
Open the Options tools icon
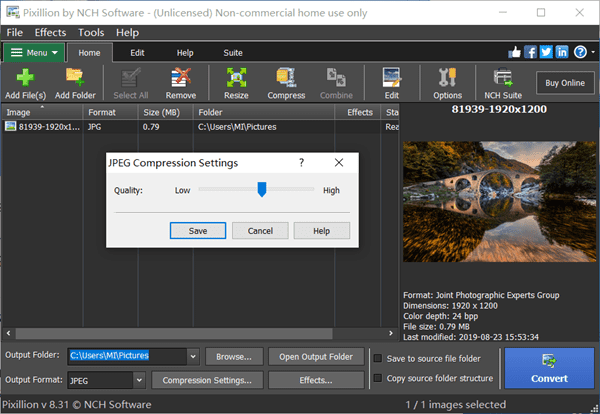pos(447,84)
